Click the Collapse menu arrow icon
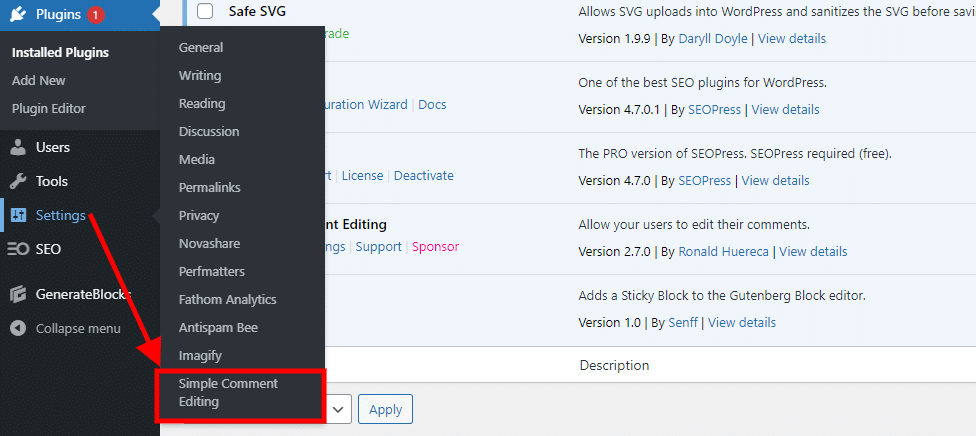 tap(18, 328)
